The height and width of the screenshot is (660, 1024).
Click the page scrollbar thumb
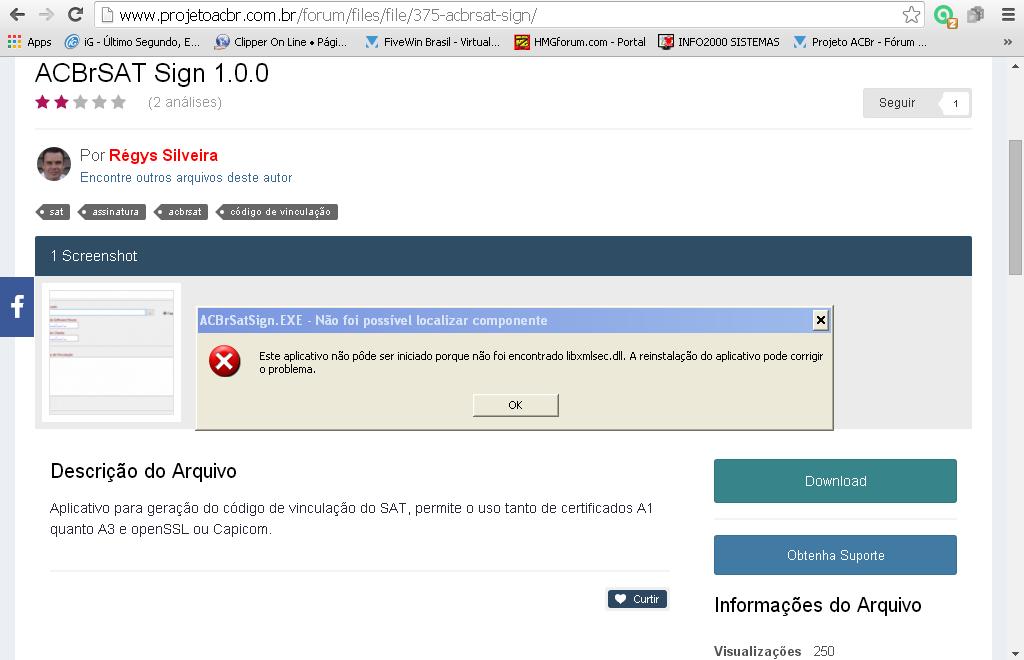[1015, 208]
